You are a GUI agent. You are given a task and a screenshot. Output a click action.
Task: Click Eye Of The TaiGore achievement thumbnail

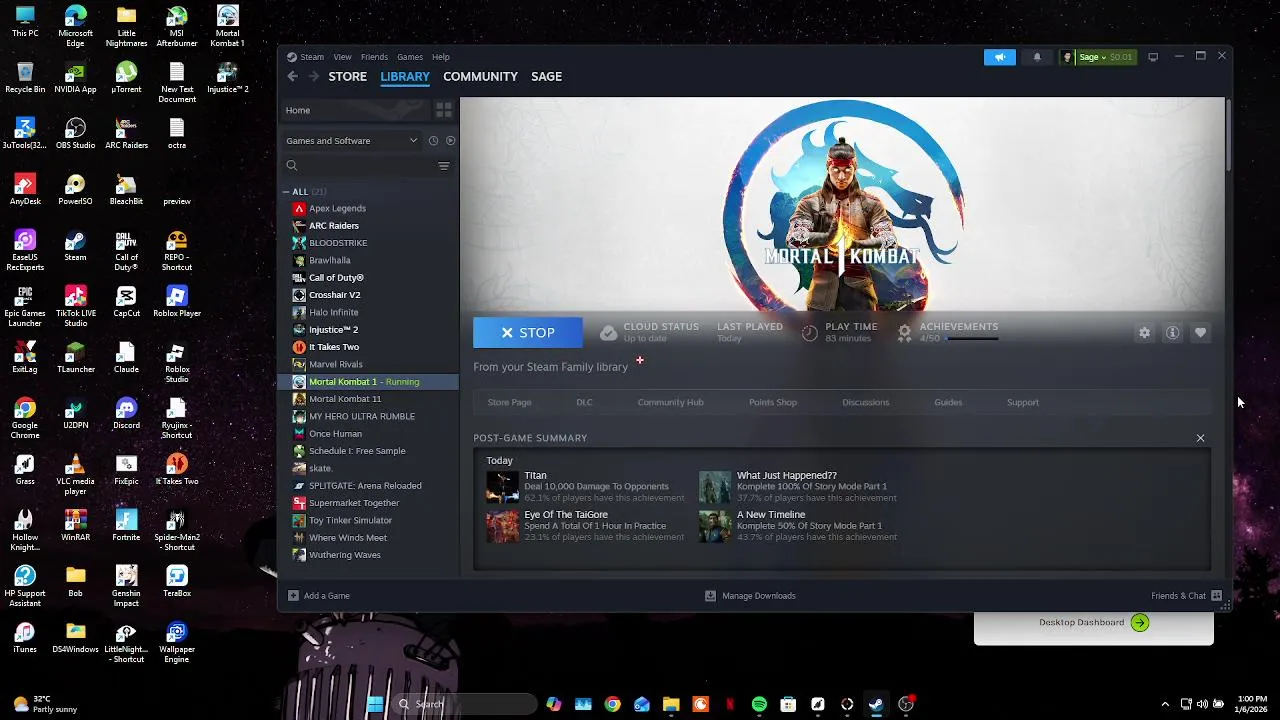coord(503,526)
